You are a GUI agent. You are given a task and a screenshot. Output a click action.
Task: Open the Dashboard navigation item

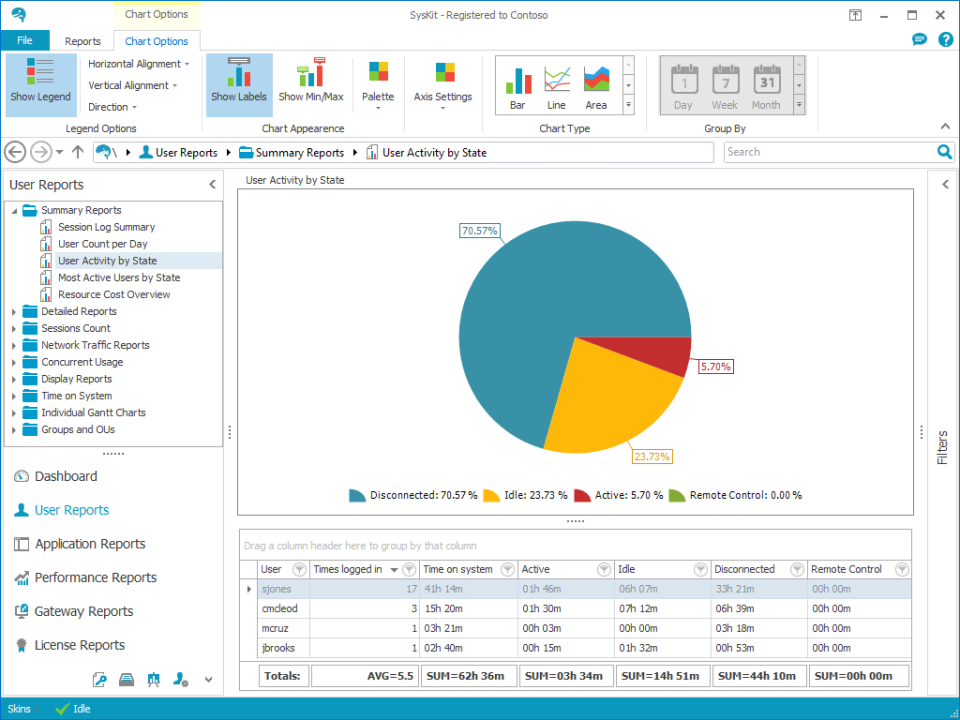click(x=66, y=476)
